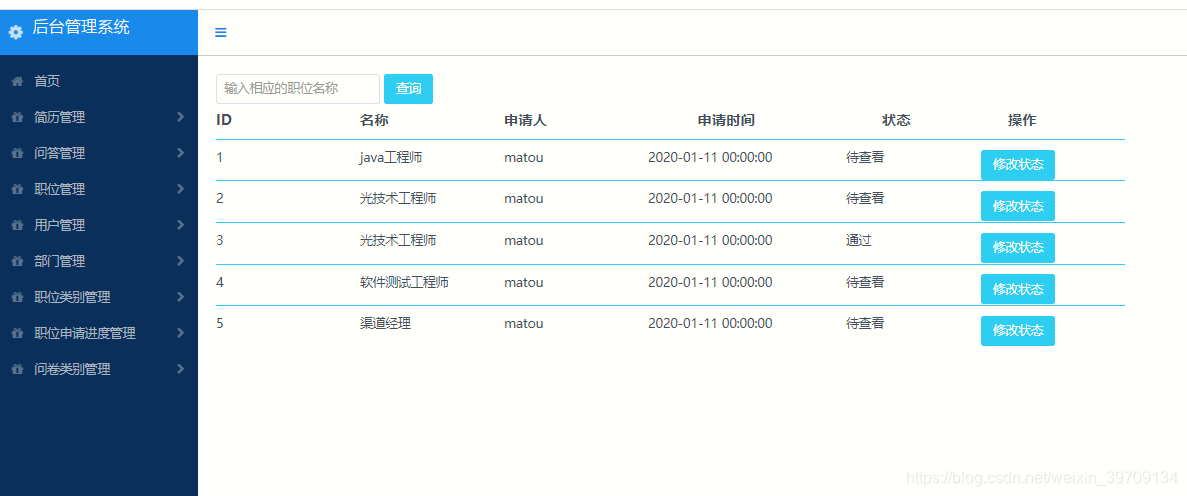Click the icon beside 部门管理
Viewport: 1187px width, 496px height.
click(17, 261)
